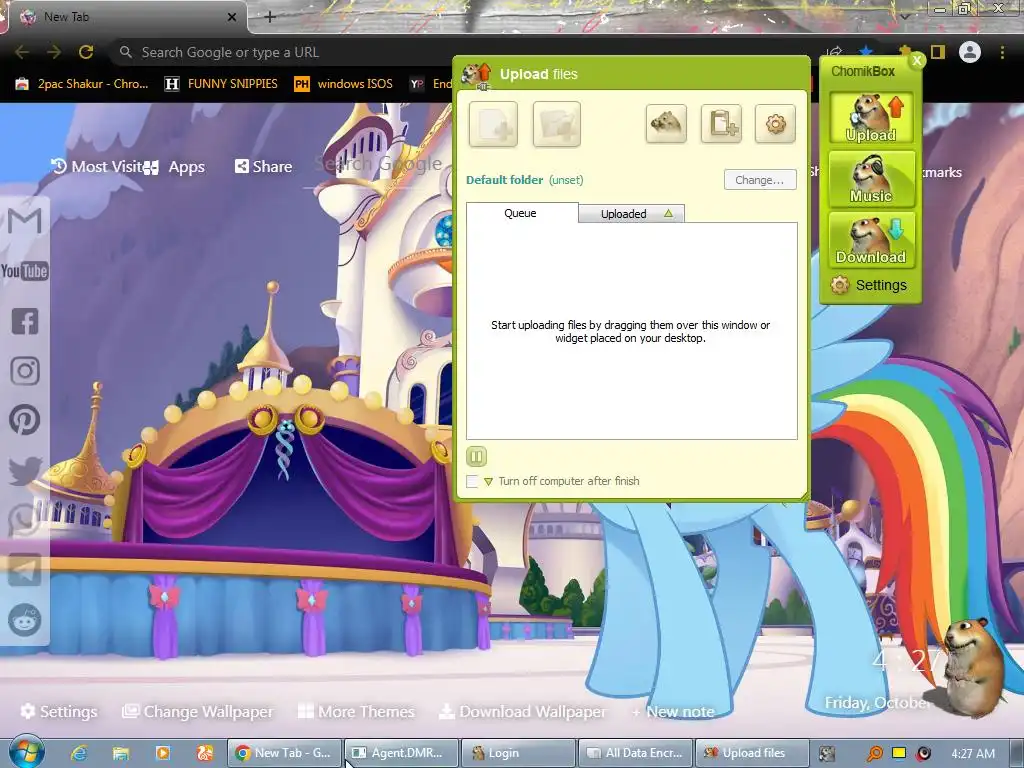Close the ChomikBox widget

tap(917, 61)
